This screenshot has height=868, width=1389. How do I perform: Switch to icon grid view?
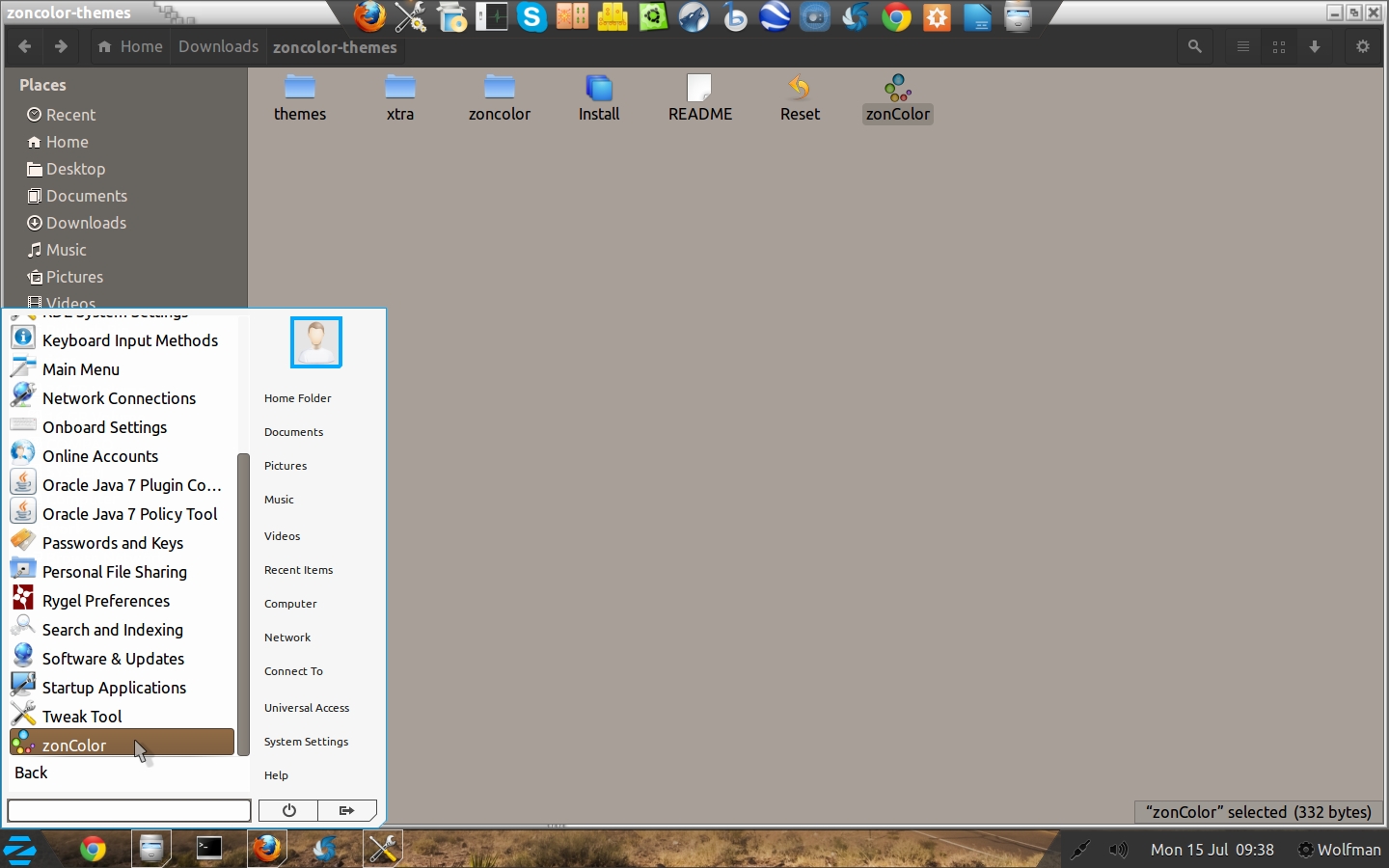[1279, 46]
